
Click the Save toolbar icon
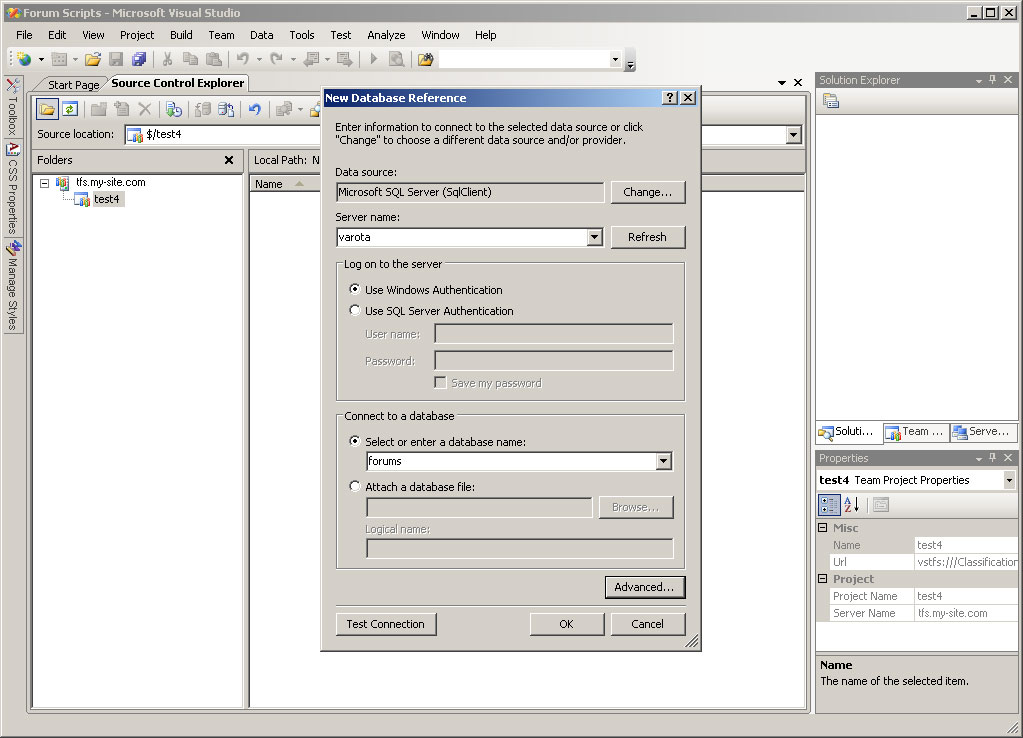116,59
